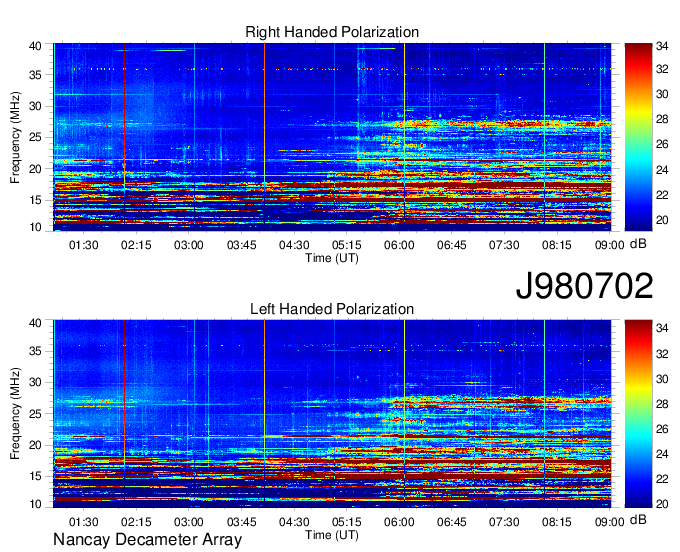Click "Time (UT)" label under the right-handed plot

[x=332, y=258]
